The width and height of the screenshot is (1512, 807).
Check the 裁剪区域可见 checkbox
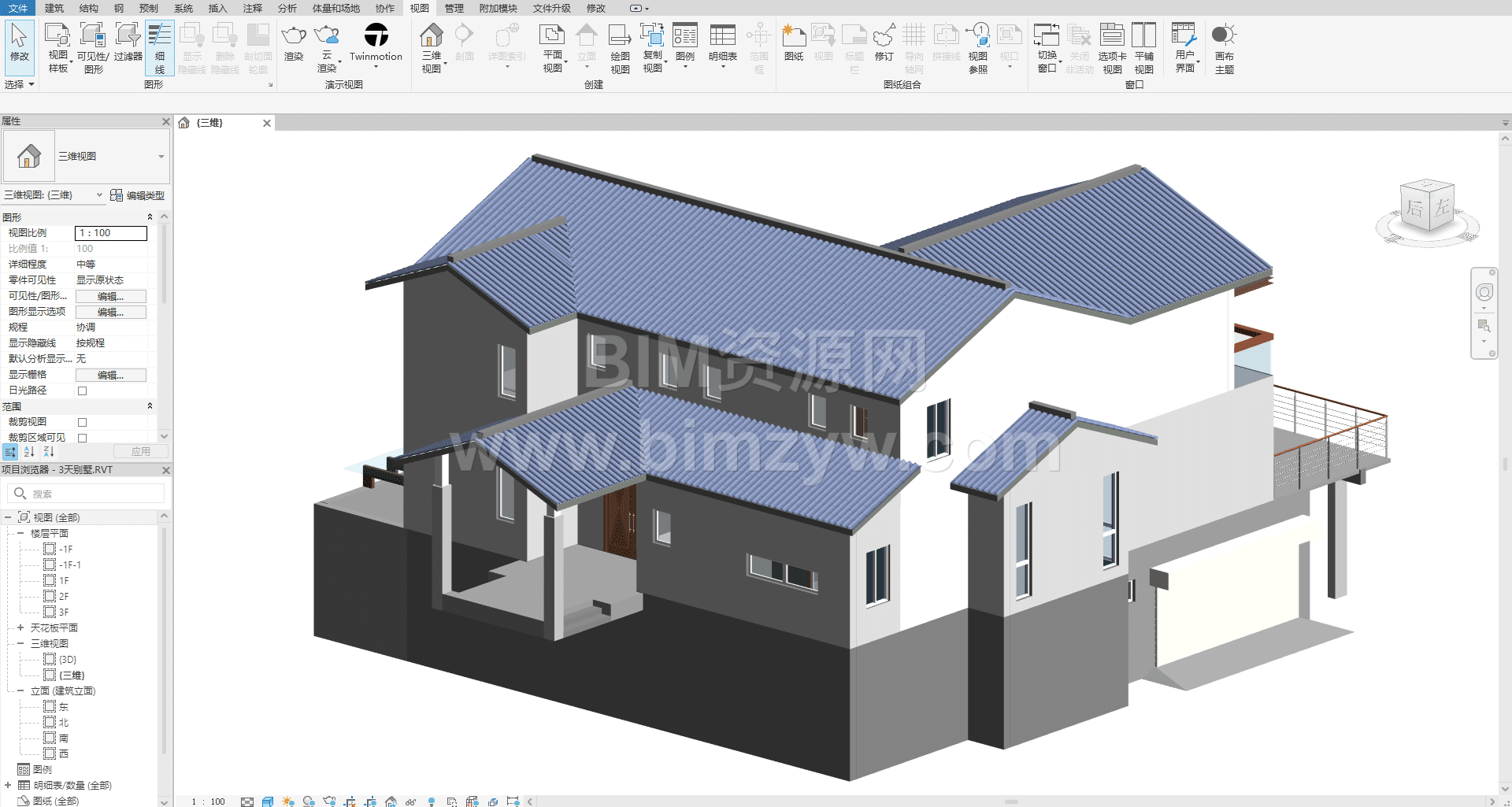[82, 438]
